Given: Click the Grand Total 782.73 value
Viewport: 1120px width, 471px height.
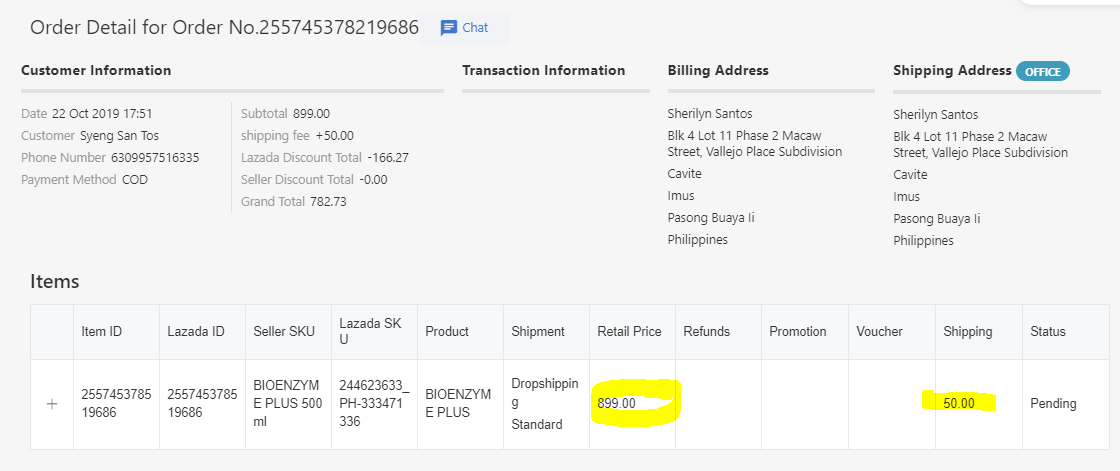Looking at the screenshot, I should [x=329, y=202].
